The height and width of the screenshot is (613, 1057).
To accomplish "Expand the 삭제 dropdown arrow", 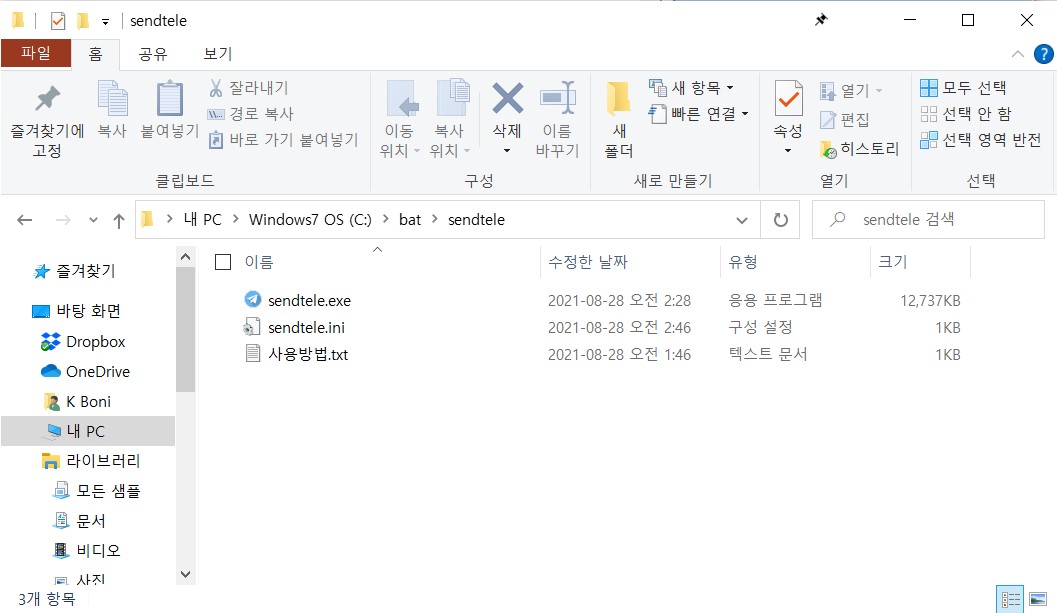I will tap(507, 150).
